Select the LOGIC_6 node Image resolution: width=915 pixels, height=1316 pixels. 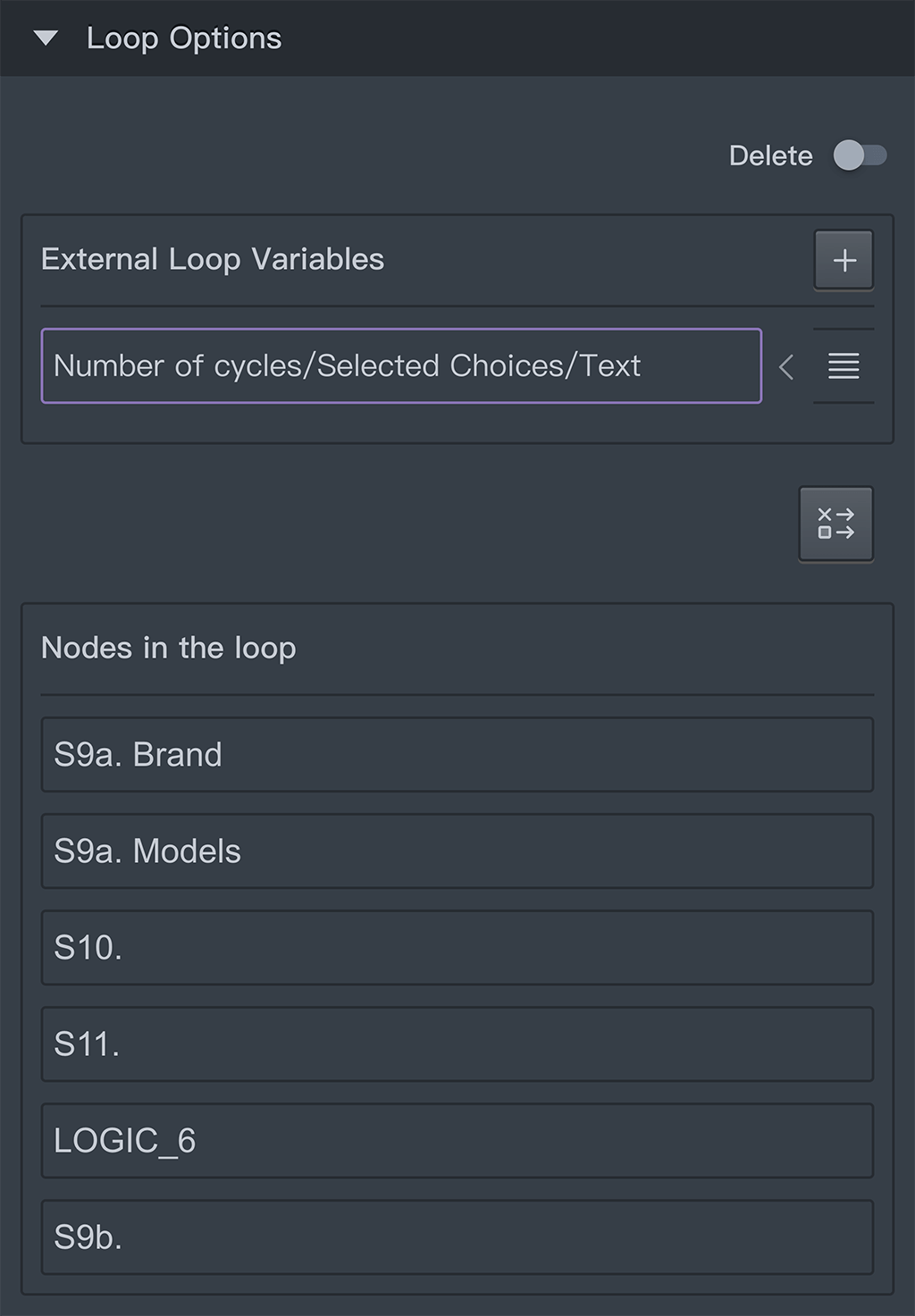coord(457,1141)
